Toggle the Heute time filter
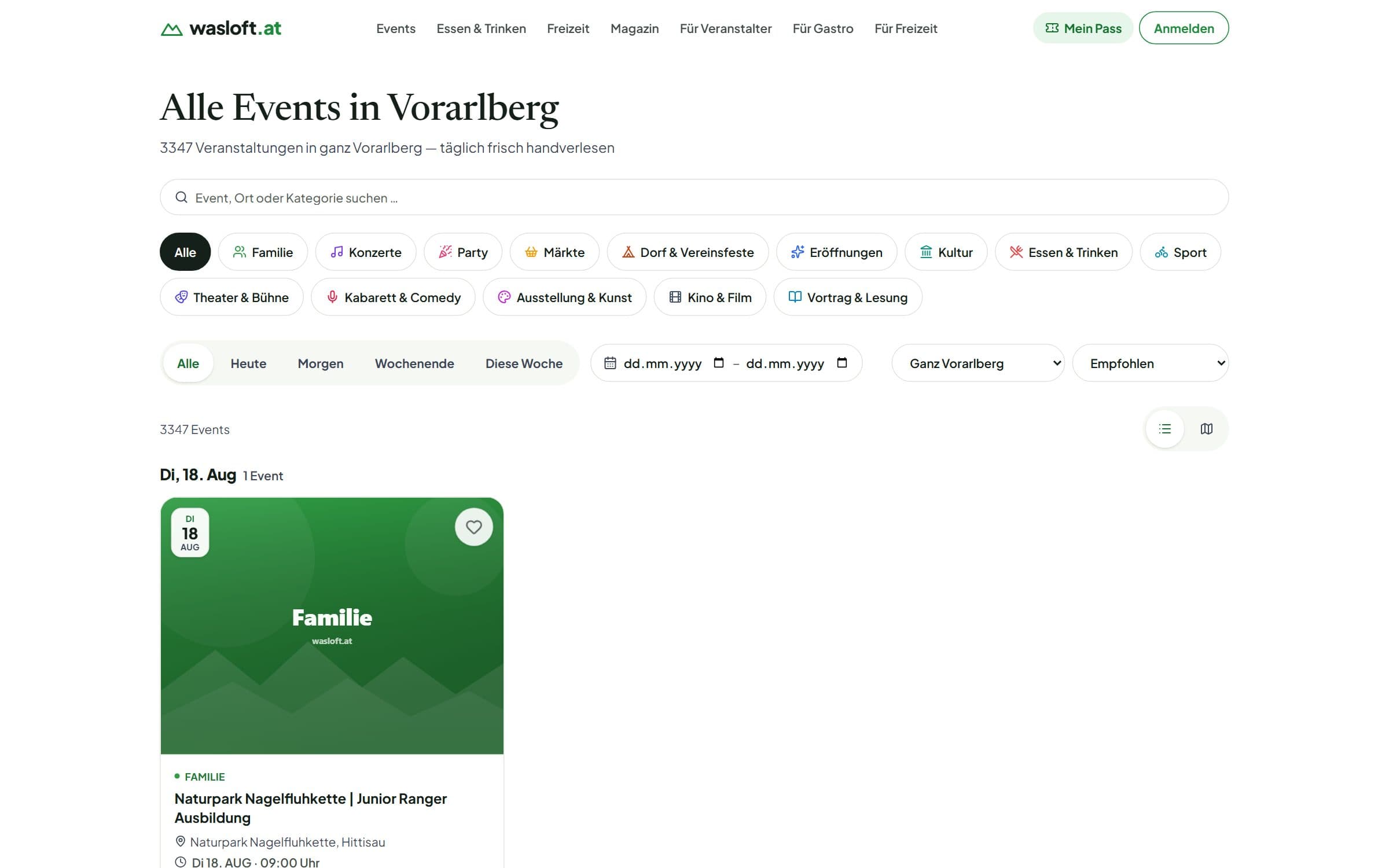1389x868 pixels. click(248, 363)
